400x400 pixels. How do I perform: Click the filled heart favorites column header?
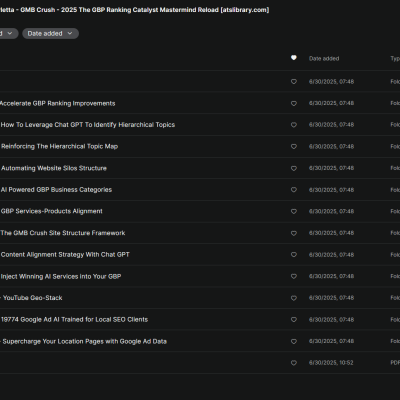point(294,58)
